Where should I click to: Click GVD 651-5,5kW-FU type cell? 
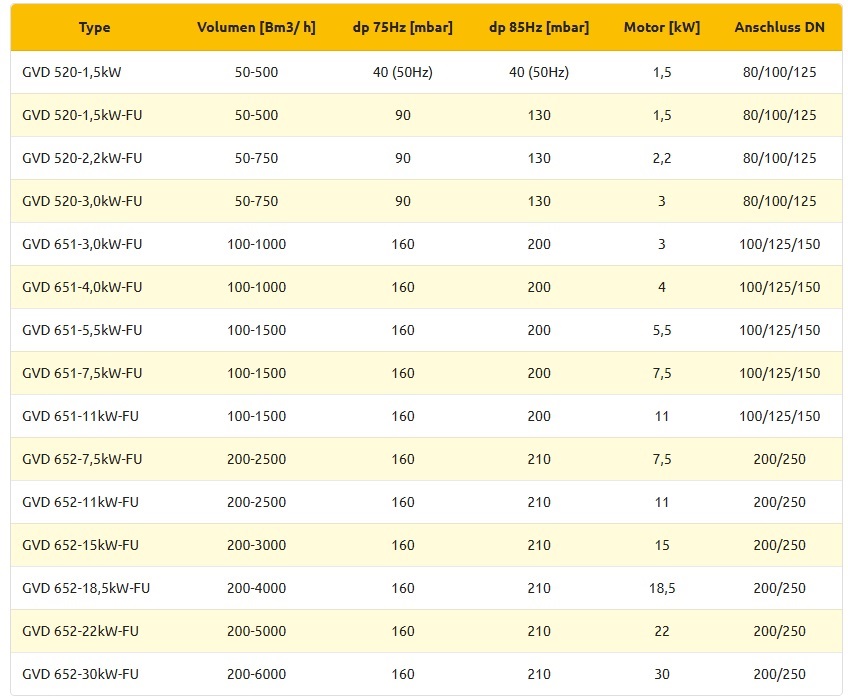pos(82,330)
